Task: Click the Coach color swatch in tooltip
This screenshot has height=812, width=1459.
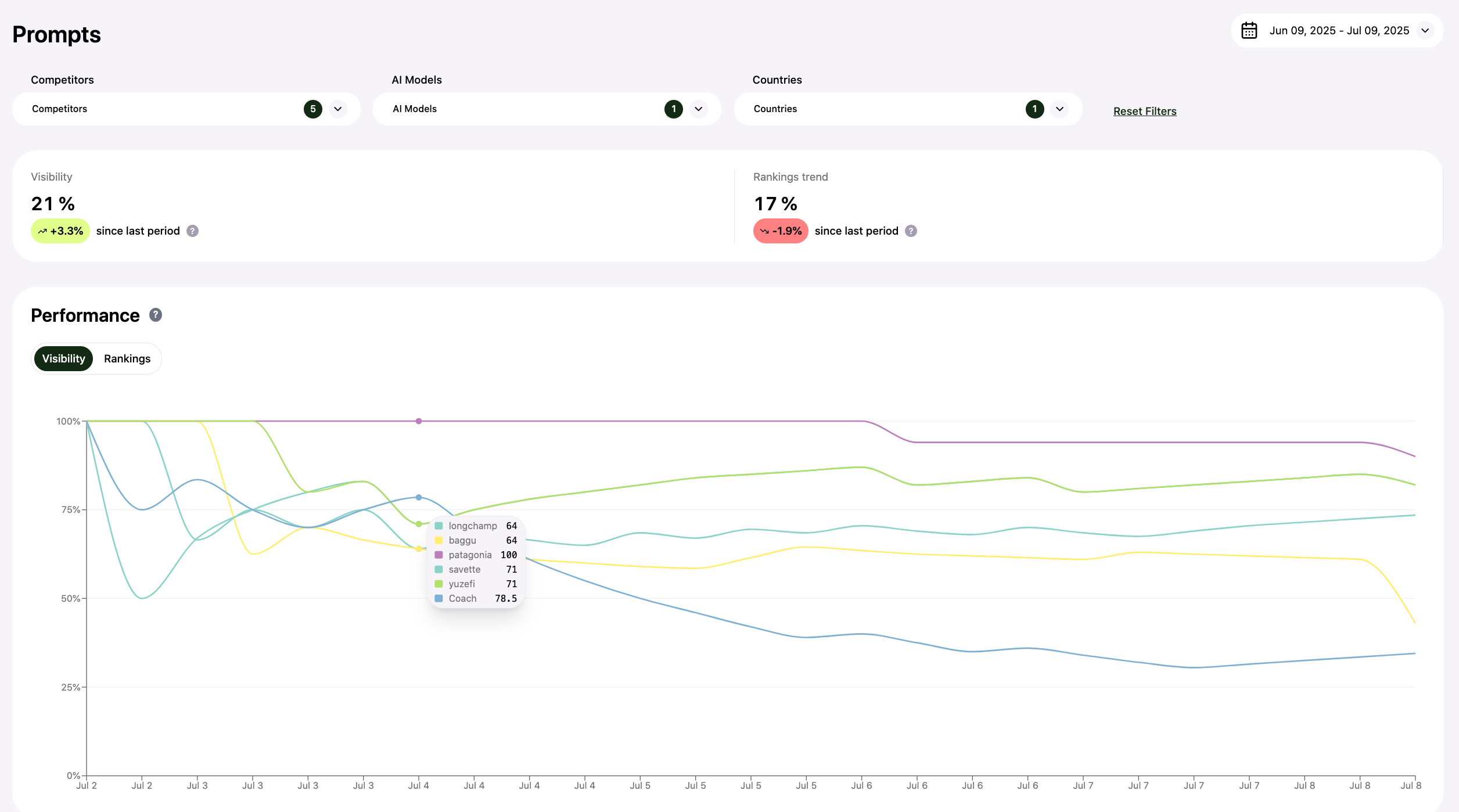Action: (x=439, y=598)
